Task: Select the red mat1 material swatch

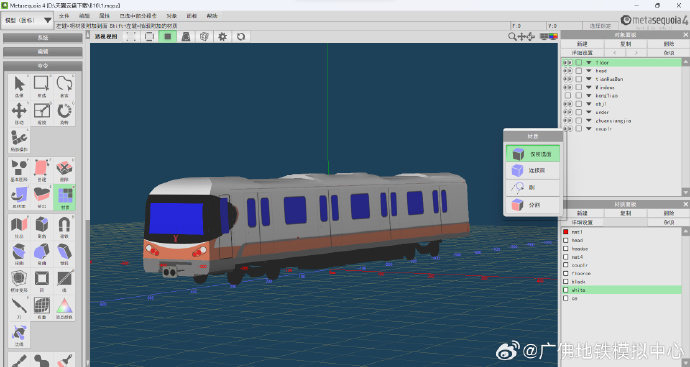Action: pyautogui.click(x=565, y=232)
